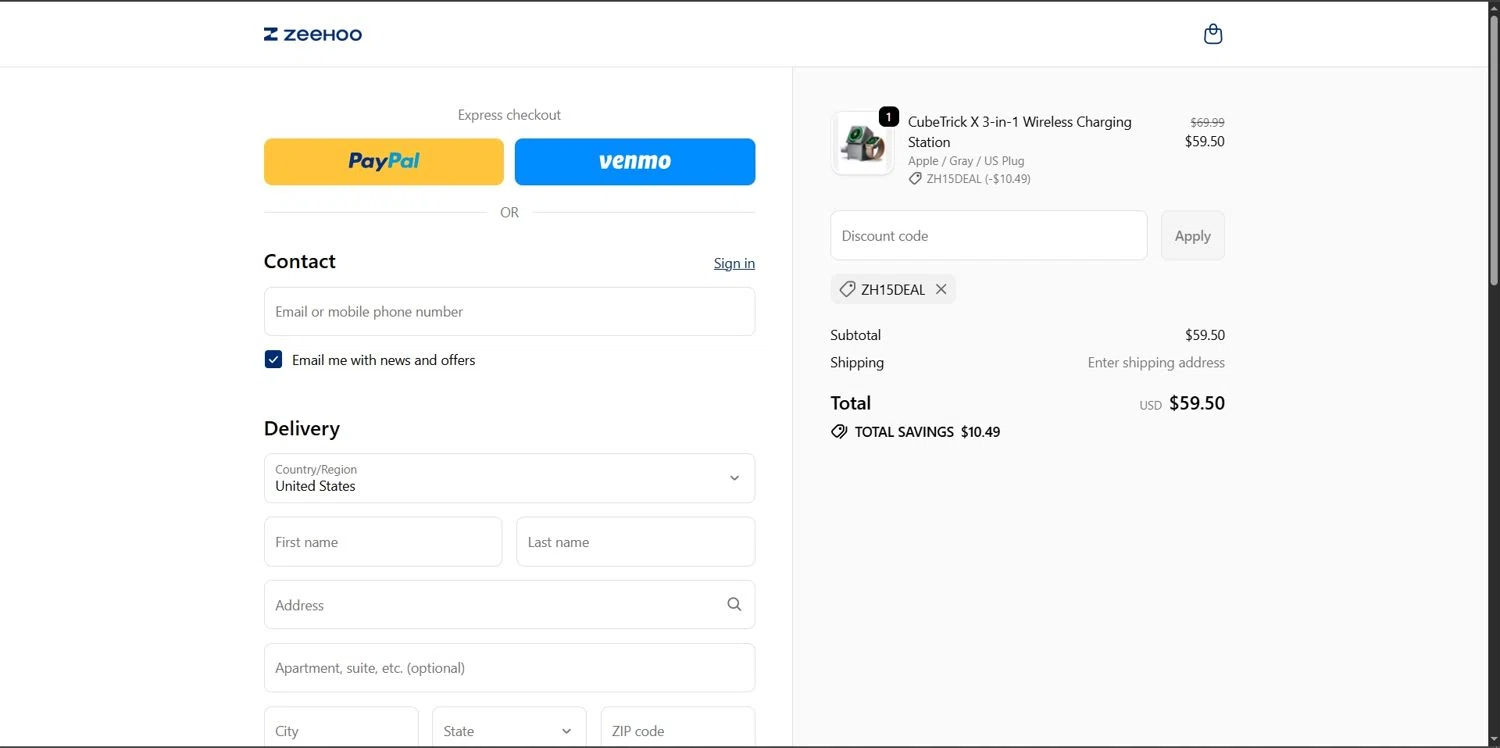Click the TOTAL SAVINGS $10.49 text
This screenshot has height=748, width=1500.
pyautogui.click(x=927, y=432)
